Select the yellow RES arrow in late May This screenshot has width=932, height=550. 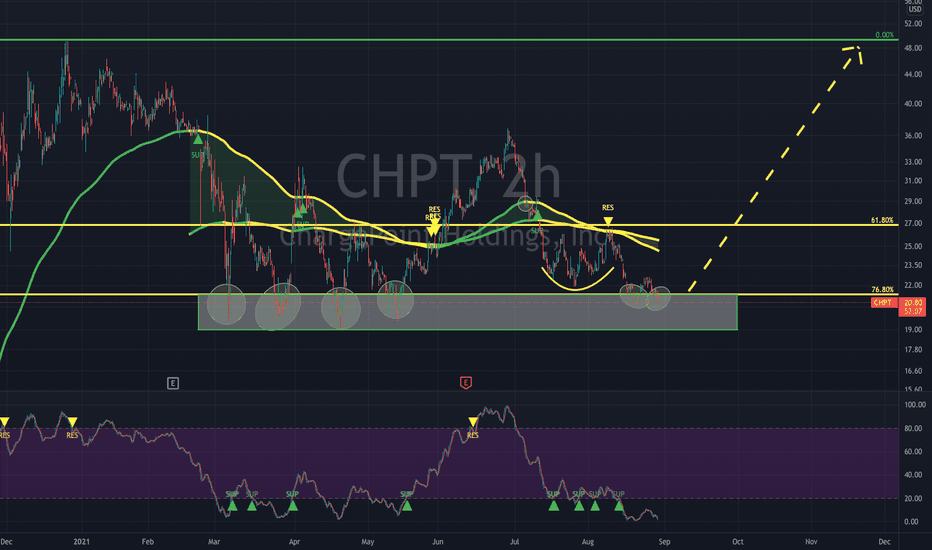[x=434, y=228]
